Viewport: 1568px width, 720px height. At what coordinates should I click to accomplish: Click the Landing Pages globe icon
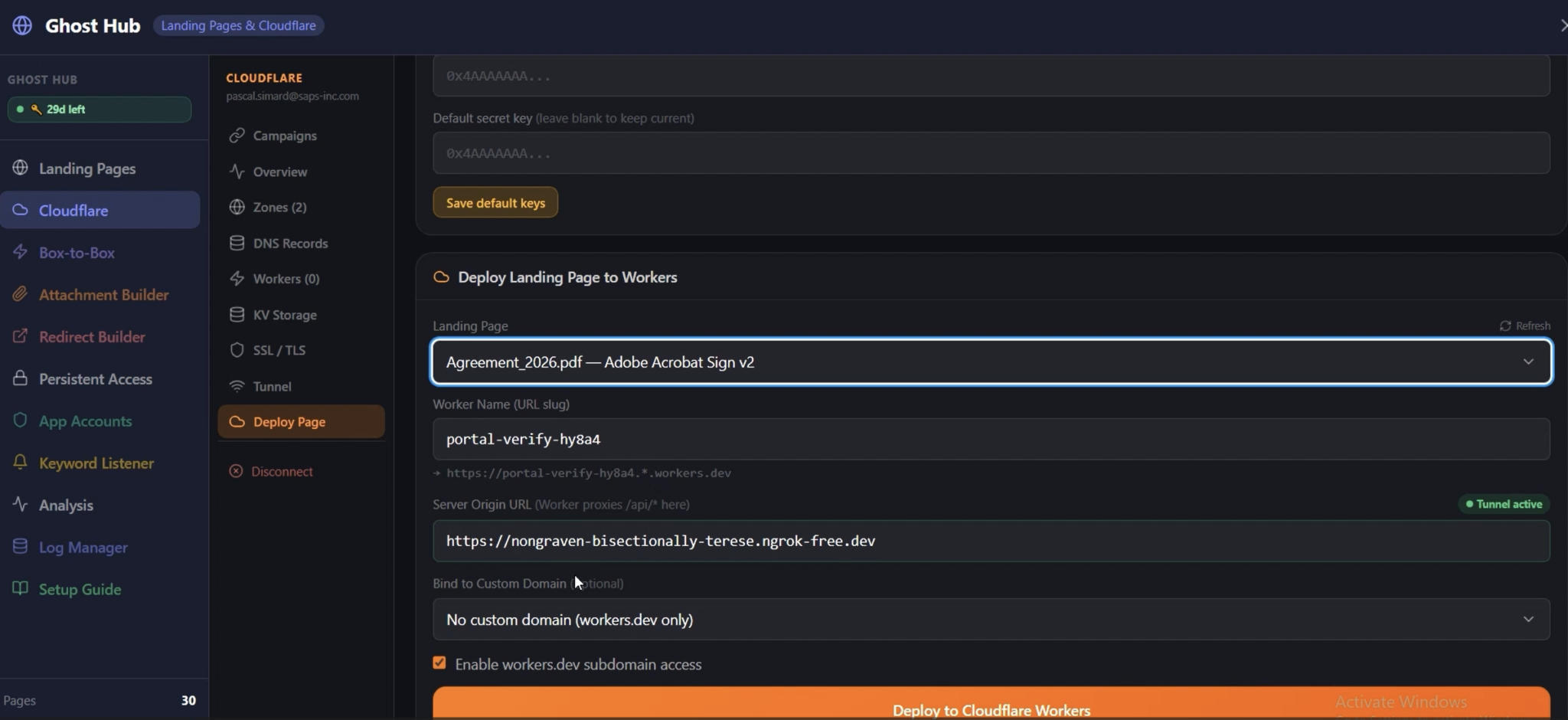(x=21, y=168)
